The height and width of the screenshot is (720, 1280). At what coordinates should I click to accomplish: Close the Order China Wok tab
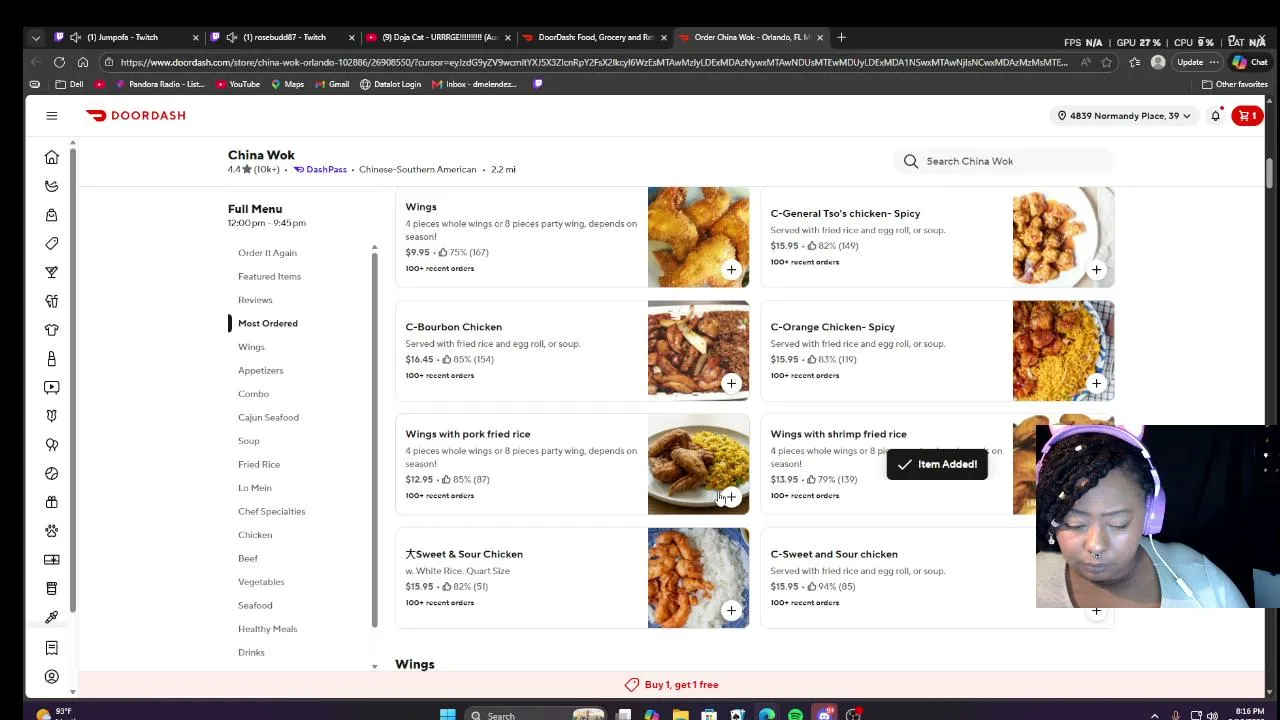tap(820, 38)
